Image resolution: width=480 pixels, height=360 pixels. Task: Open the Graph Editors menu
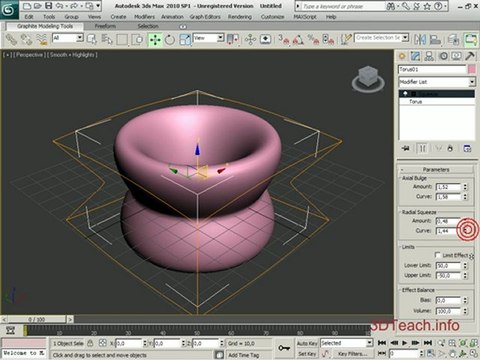(205, 17)
